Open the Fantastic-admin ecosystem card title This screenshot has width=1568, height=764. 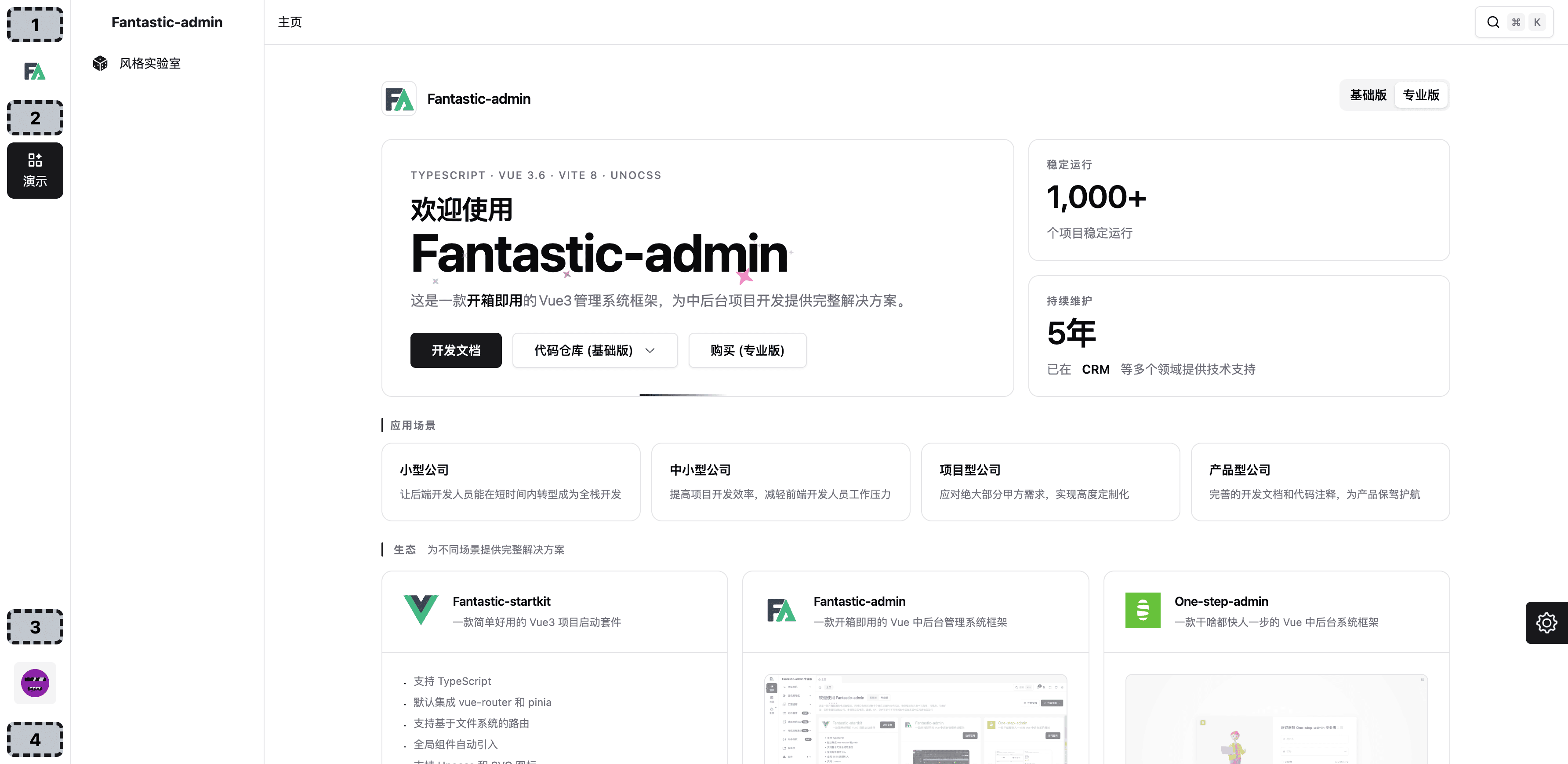click(x=860, y=601)
